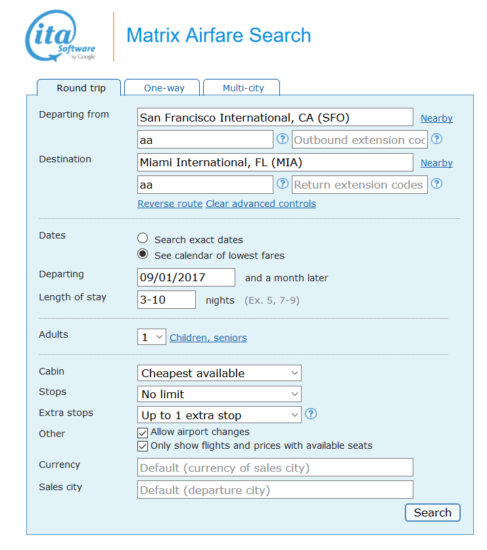487x550 pixels.
Task: Open Children, seniors link
Action: pyautogui.click(x=208, y=338)
